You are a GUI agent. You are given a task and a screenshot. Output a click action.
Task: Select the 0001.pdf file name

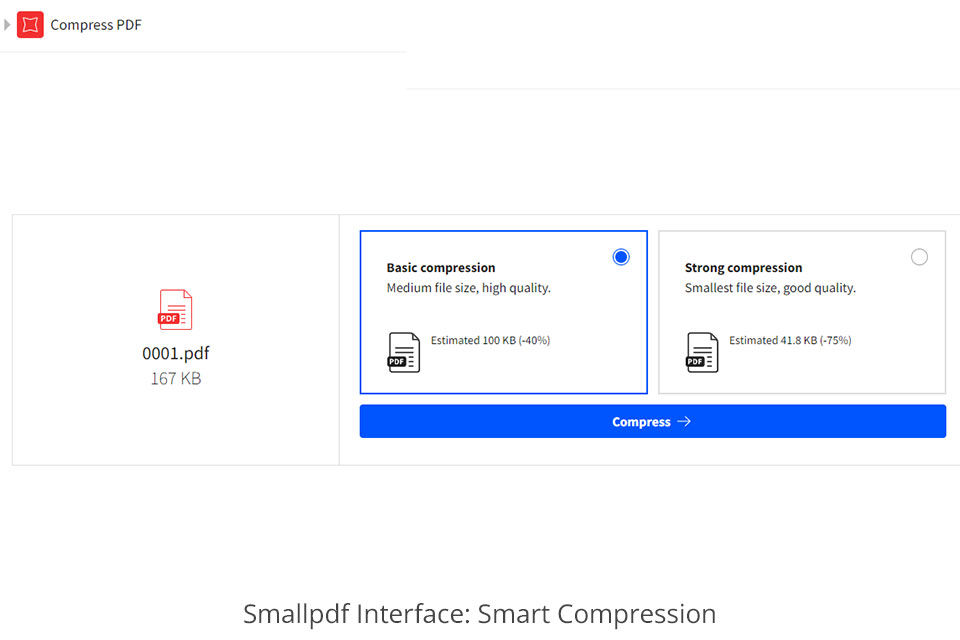(x=176, y=353)
